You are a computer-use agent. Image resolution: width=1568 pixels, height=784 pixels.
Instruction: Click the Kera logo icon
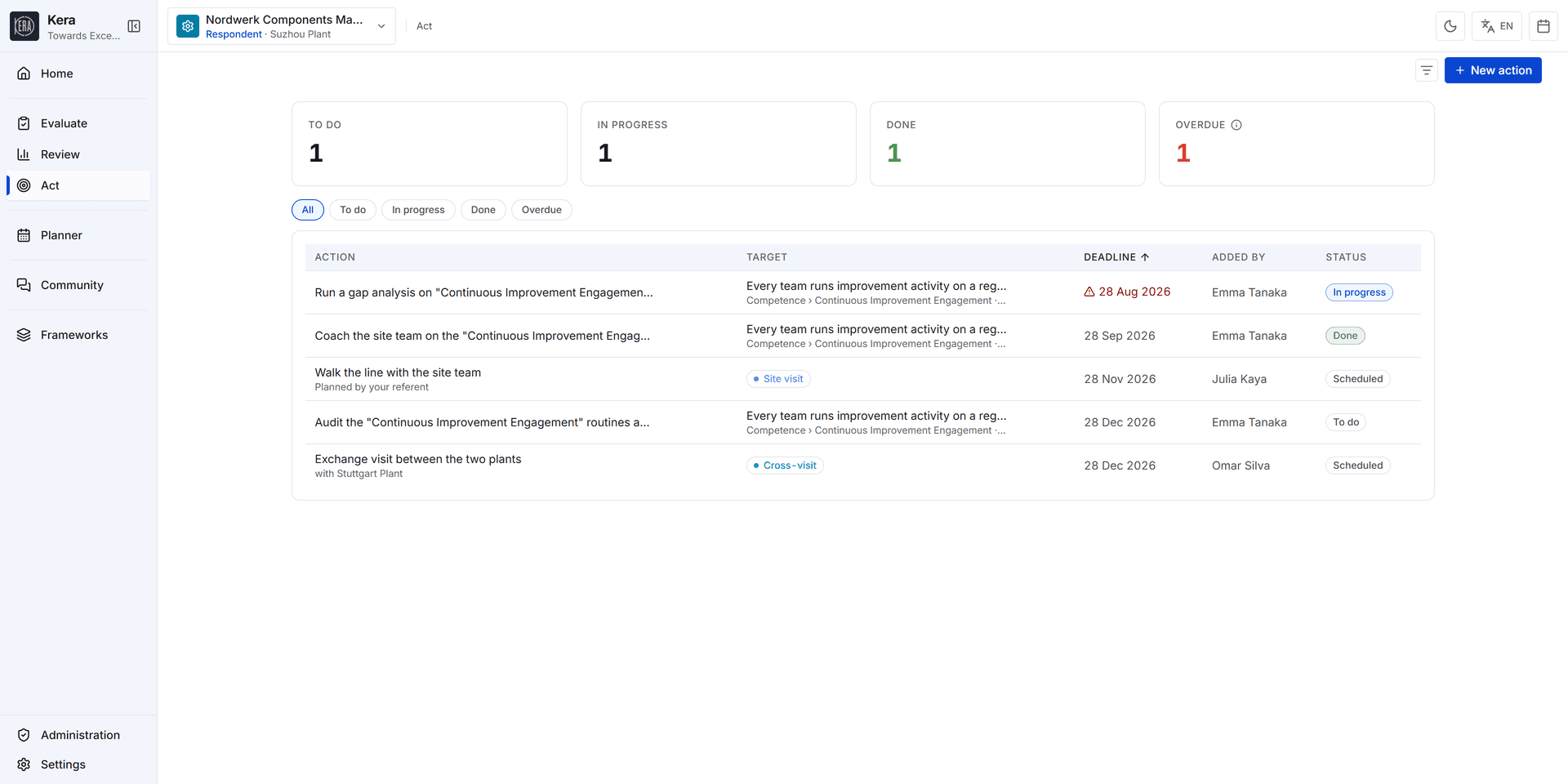[x=24, y=26]
